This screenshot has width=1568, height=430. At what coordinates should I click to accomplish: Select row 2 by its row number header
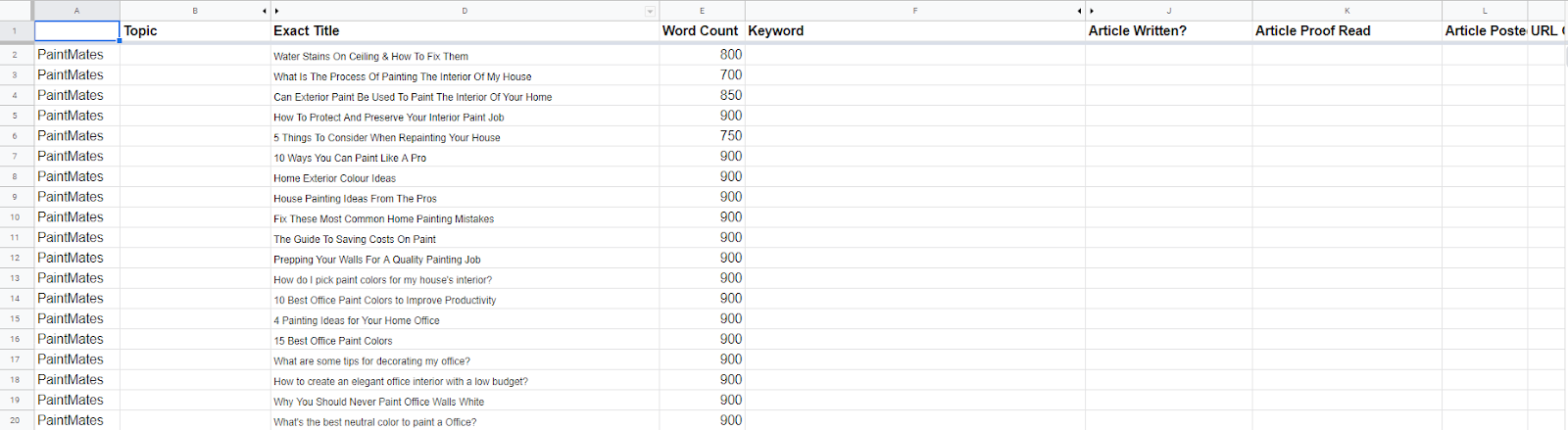(x=17, y=55)
